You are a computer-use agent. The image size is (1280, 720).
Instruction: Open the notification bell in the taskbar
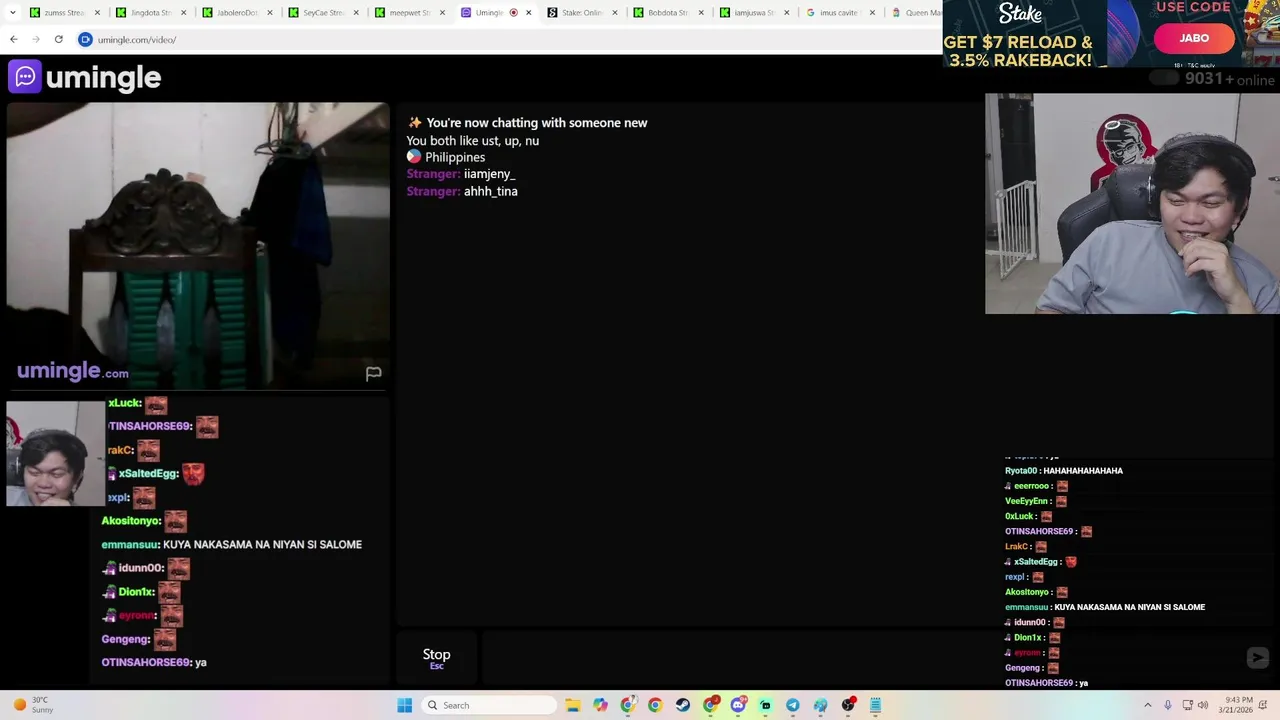click(x=1265, y=705)
